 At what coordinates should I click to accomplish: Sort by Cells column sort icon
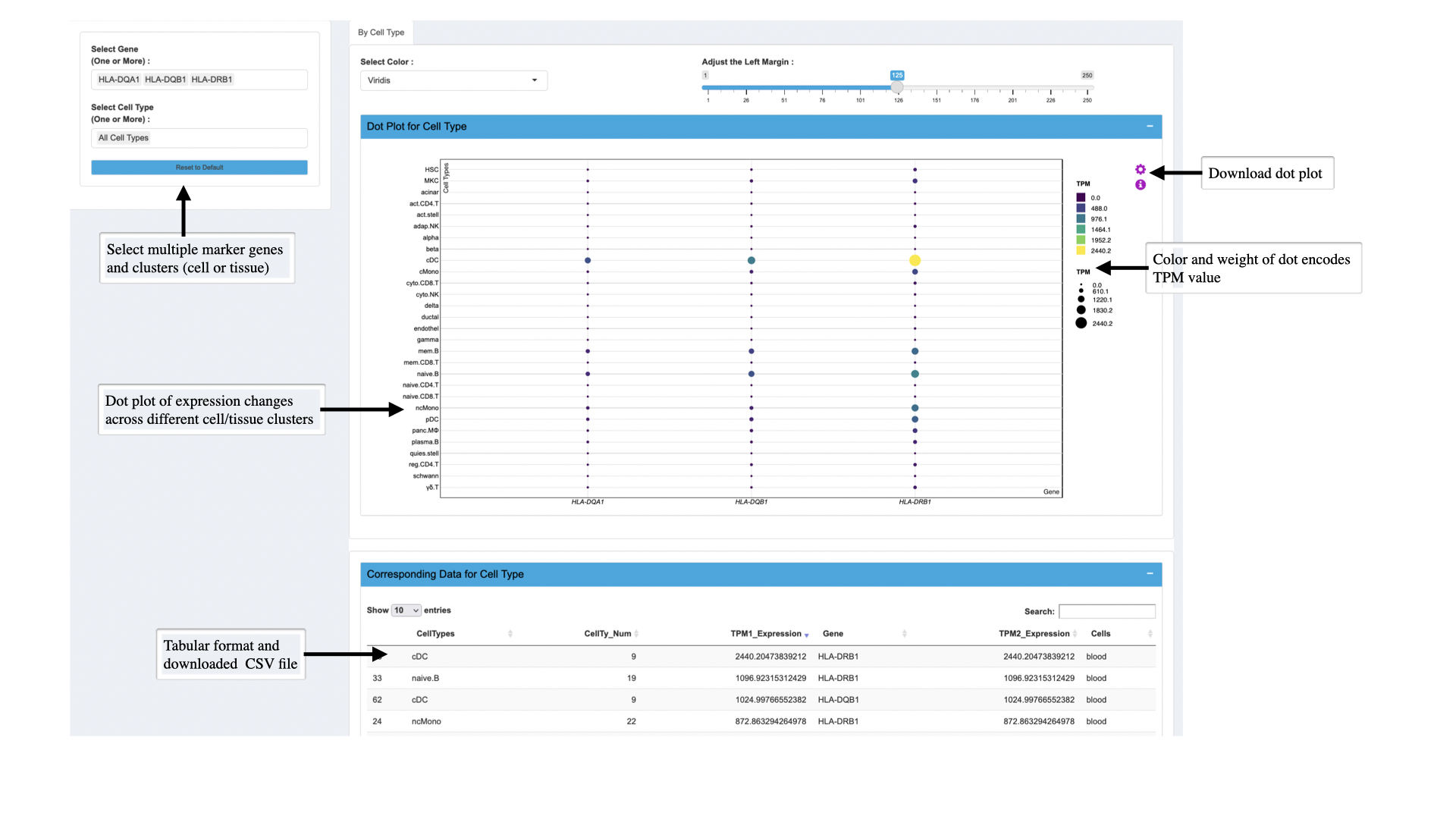(1150, 634)
